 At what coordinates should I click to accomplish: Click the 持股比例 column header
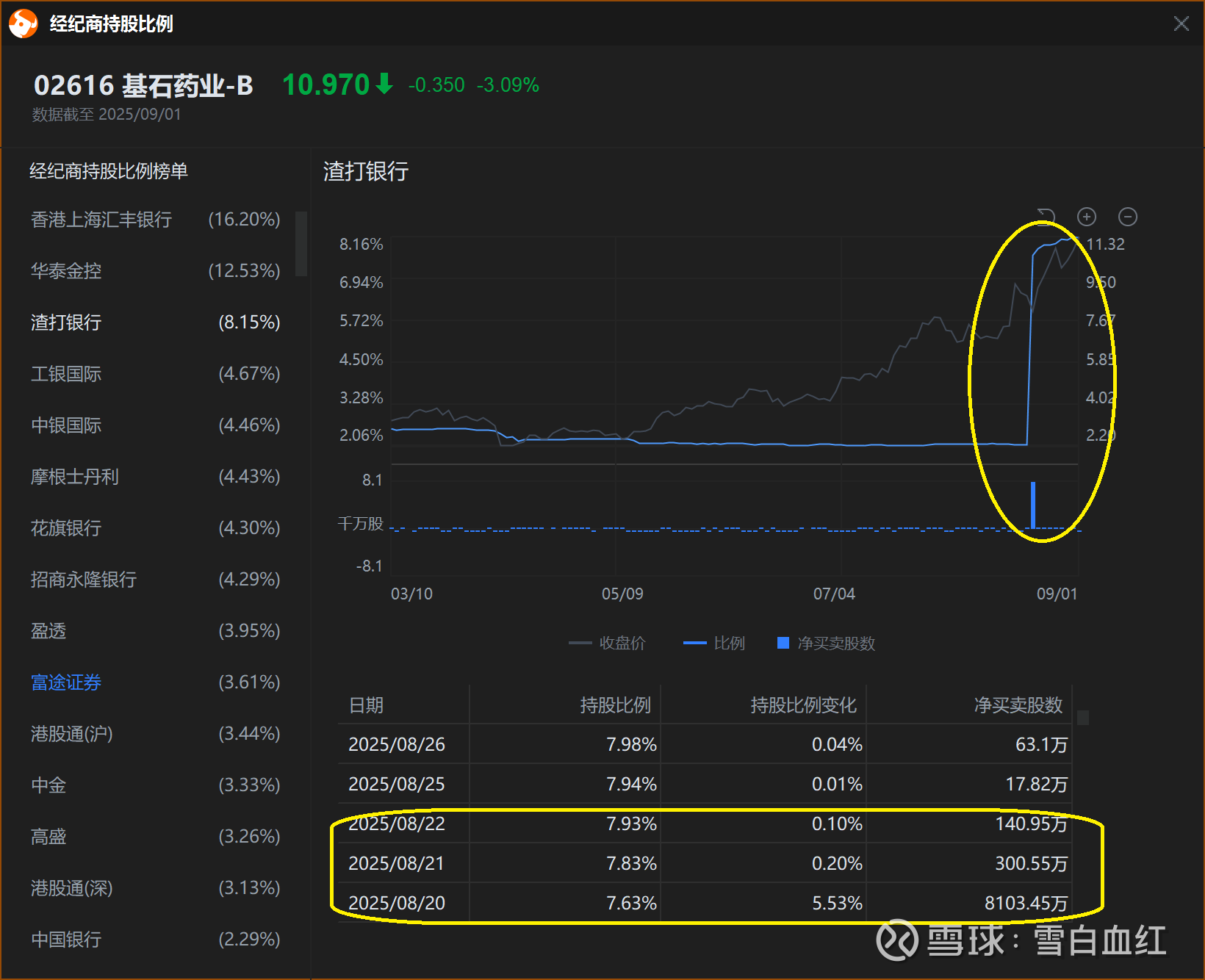click(616, 705)
